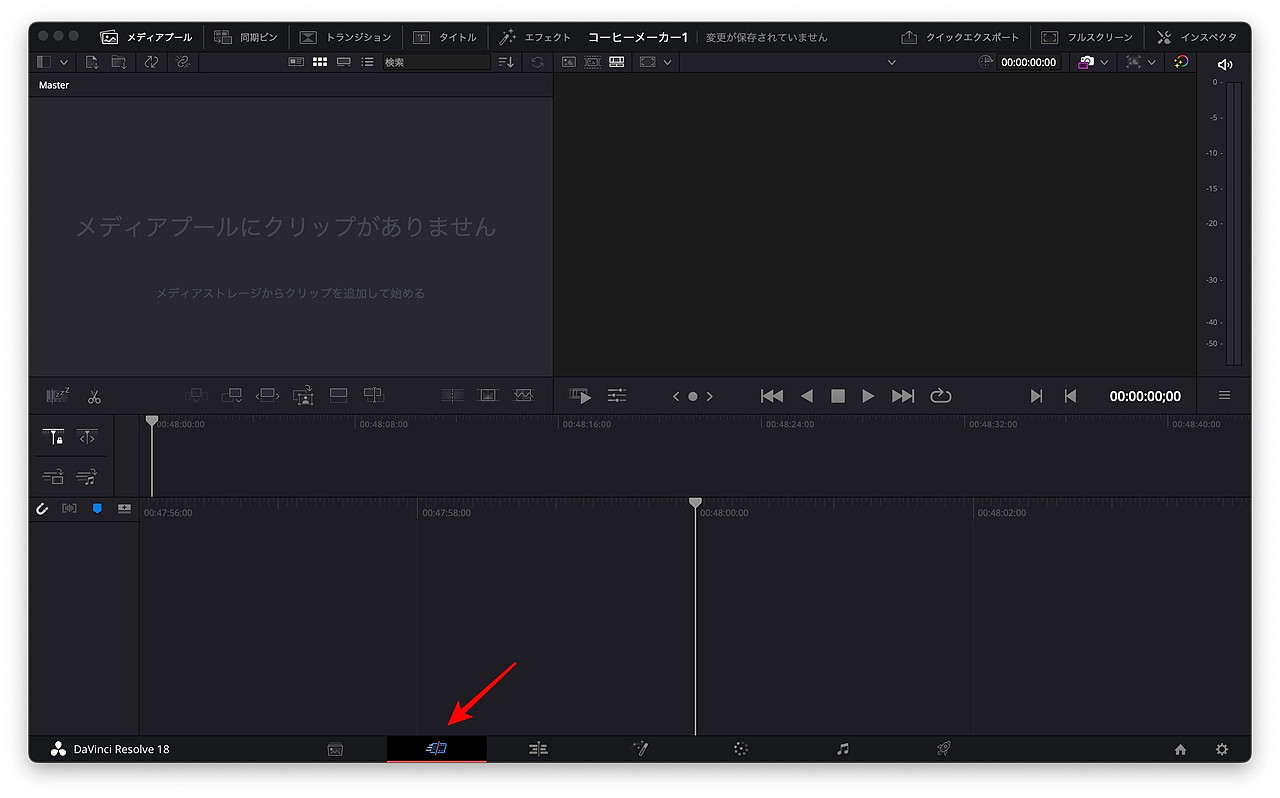Open the viewer Tools sliders icon
Image resolution: width=1280 pixels, height=798 pixels.
617,396
